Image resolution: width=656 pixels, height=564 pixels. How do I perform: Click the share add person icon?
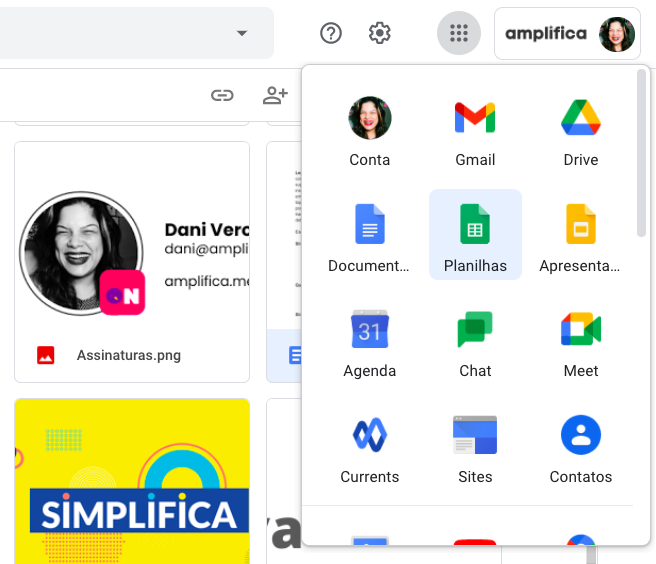pyautogui.click(x=275, y=95)
